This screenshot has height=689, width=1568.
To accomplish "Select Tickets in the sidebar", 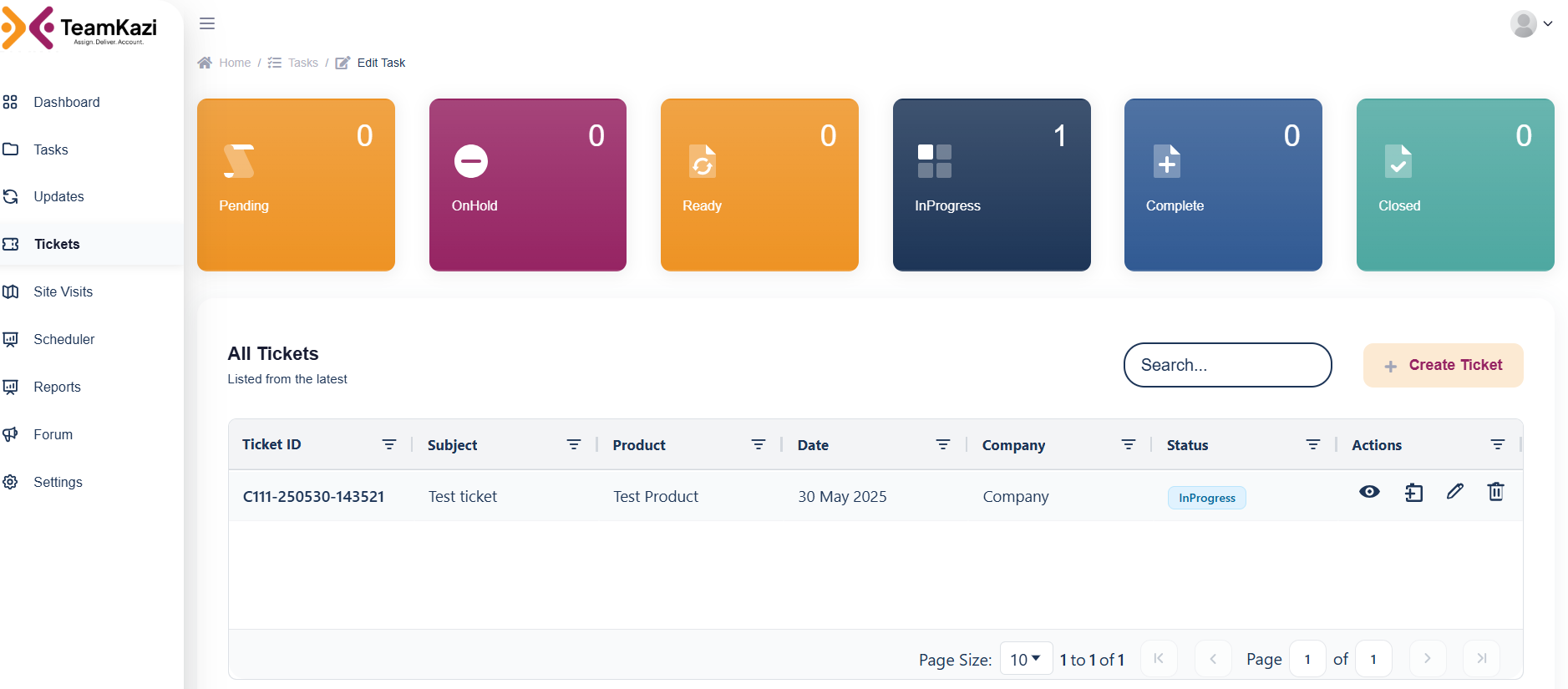I will tap(57, 244).
